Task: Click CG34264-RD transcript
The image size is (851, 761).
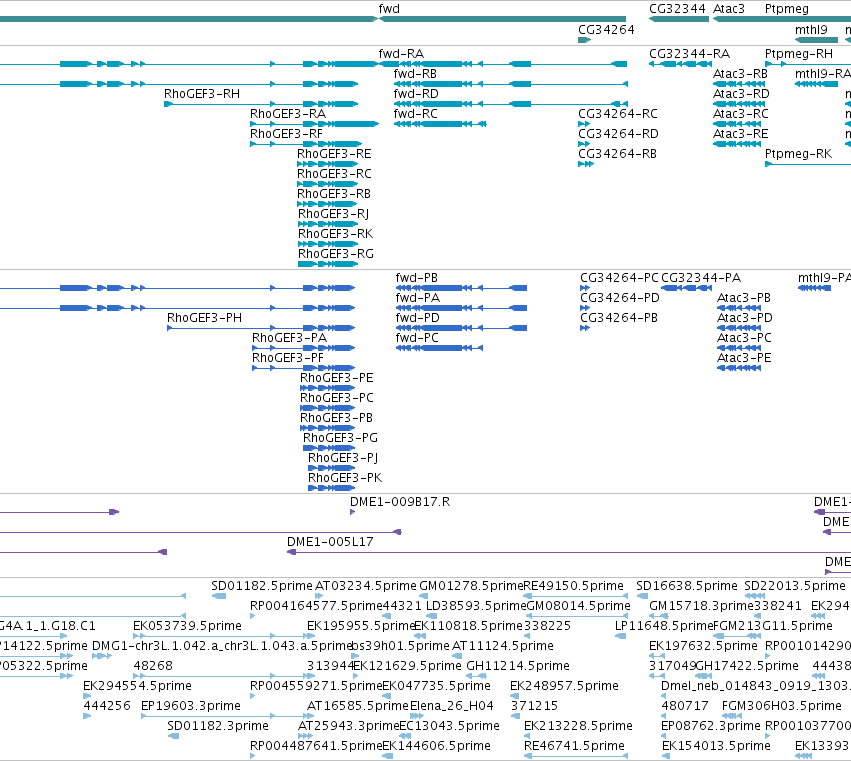Action: [618, 134]
